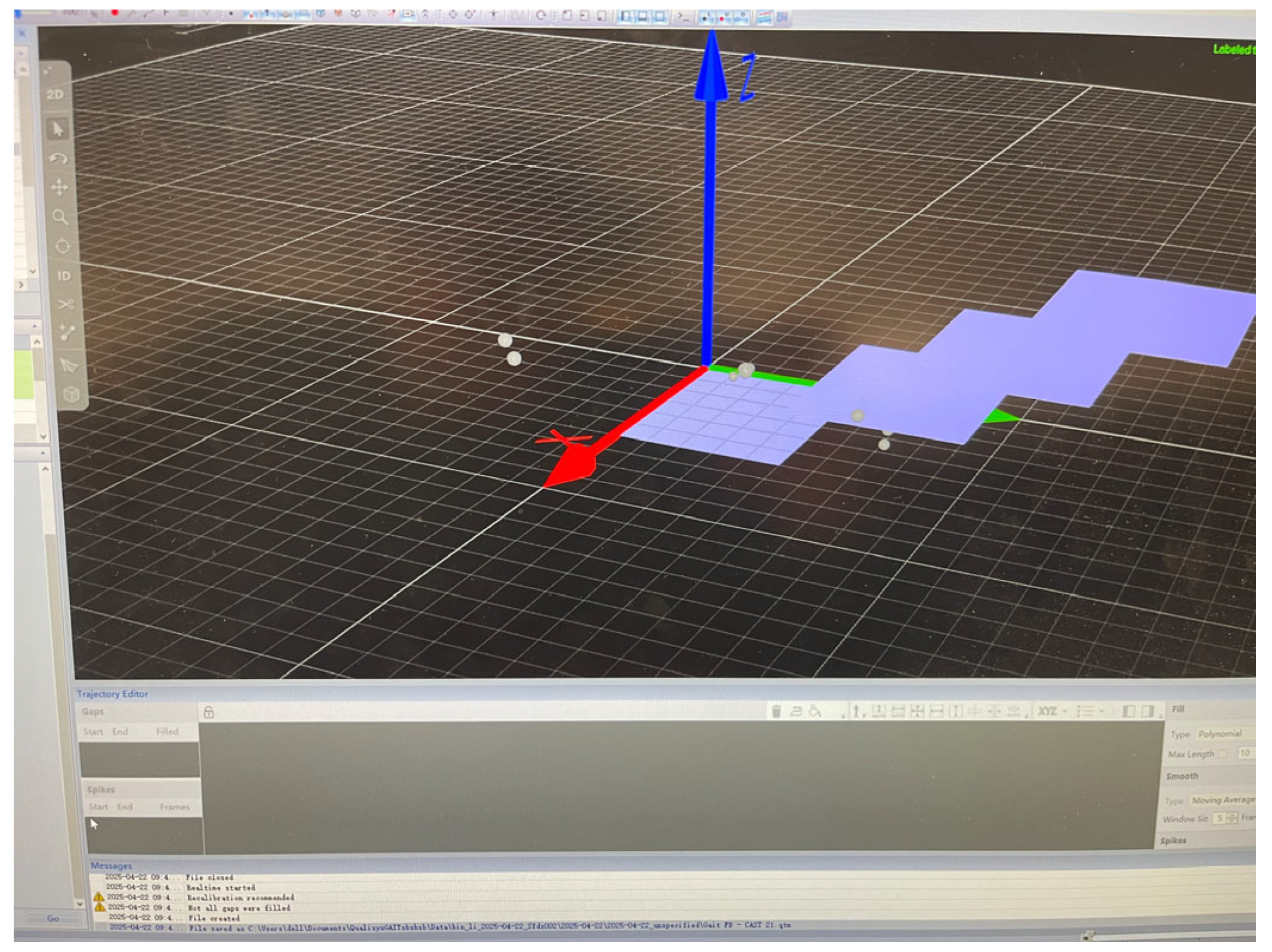This screenshot has height=952, width=1272.
Task: Open the Smooth Type Moving Average dropdown
Action: click(1223, 800)
